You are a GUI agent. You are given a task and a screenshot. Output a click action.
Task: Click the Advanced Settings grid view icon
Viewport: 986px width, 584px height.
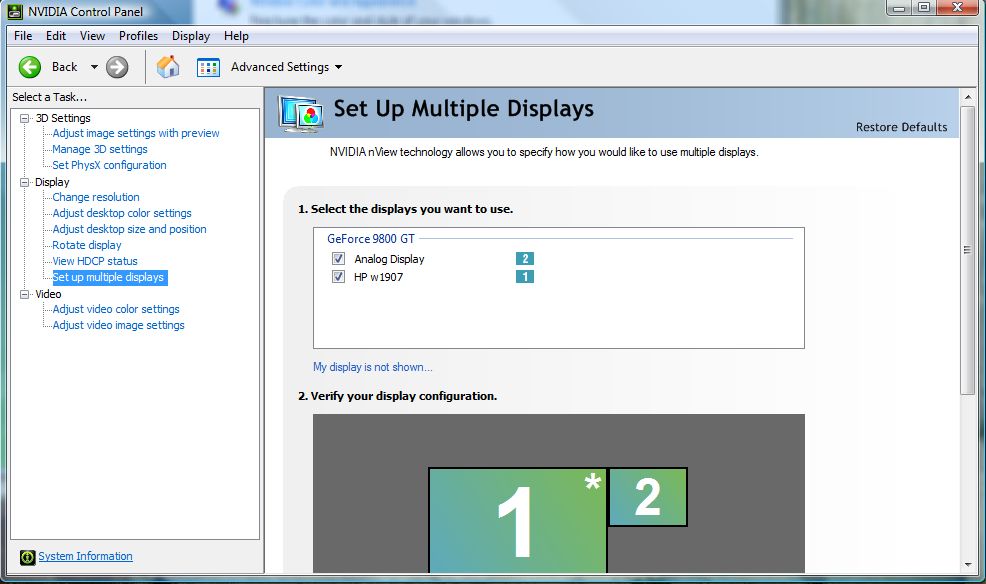208,67
